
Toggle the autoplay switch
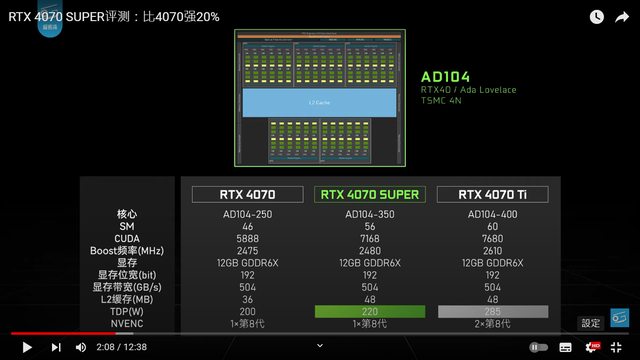coord(538,347)
